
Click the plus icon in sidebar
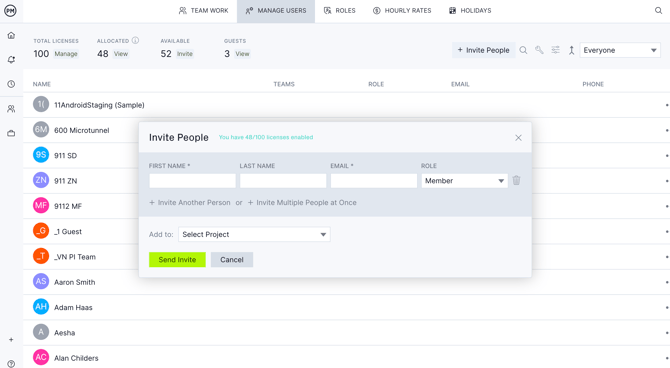[11, 340]
